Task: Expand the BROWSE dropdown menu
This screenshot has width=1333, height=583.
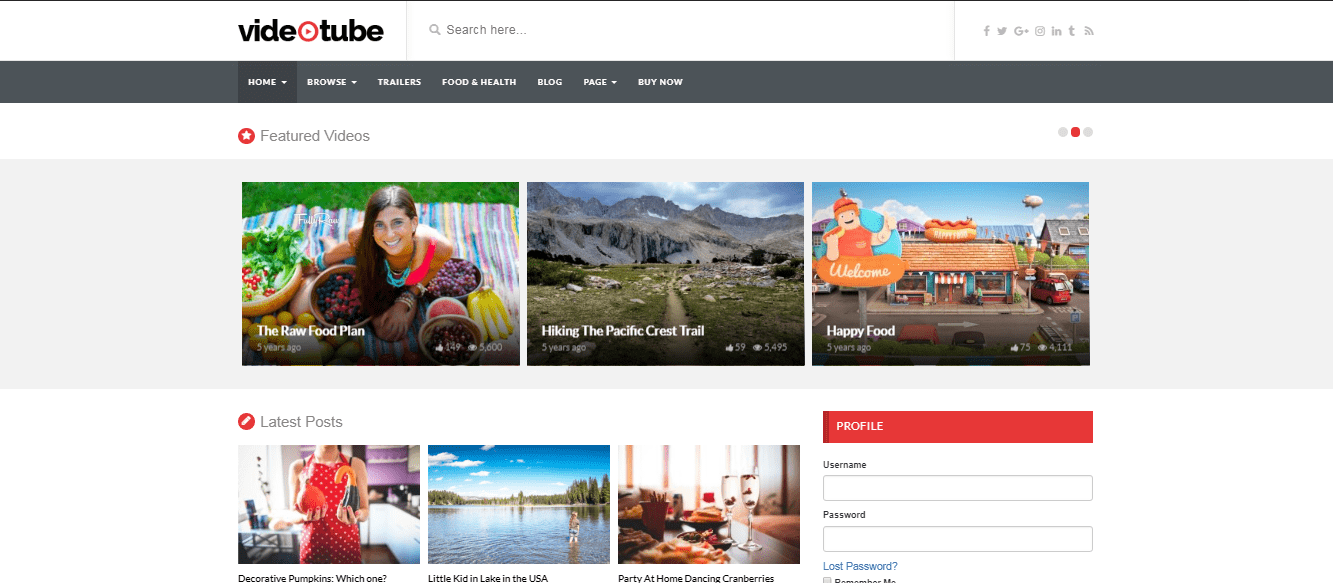Action: tap(331, 81)
